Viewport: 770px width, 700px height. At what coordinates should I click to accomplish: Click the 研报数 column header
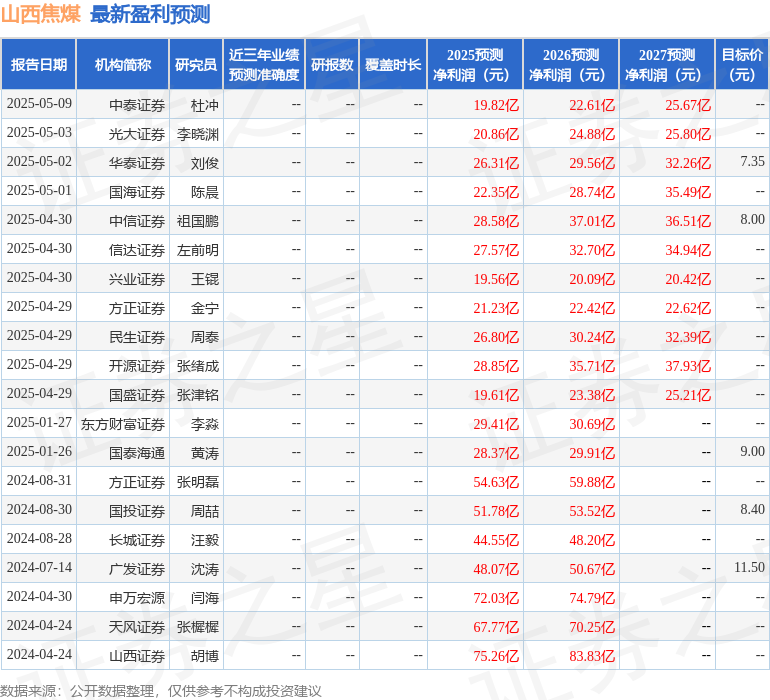(x=332, y=65)
